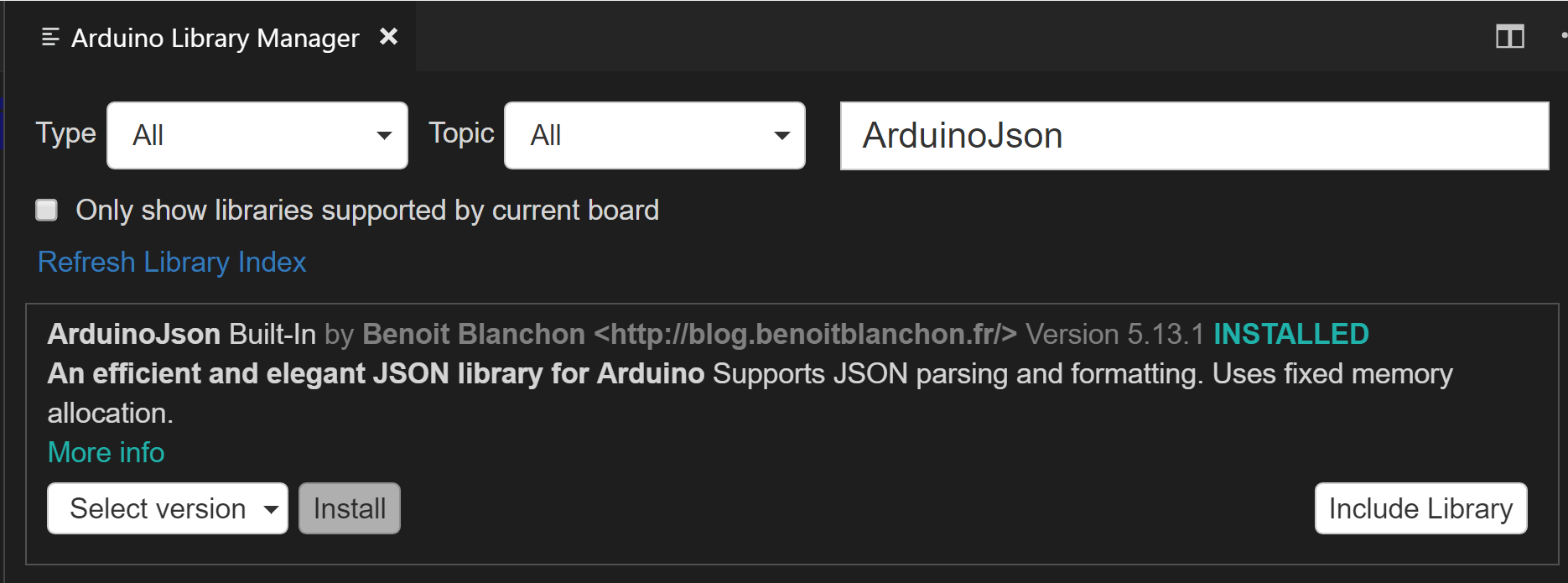
Task: Enable 'Only show libraries supported by current board'
Action: point(46,211)
